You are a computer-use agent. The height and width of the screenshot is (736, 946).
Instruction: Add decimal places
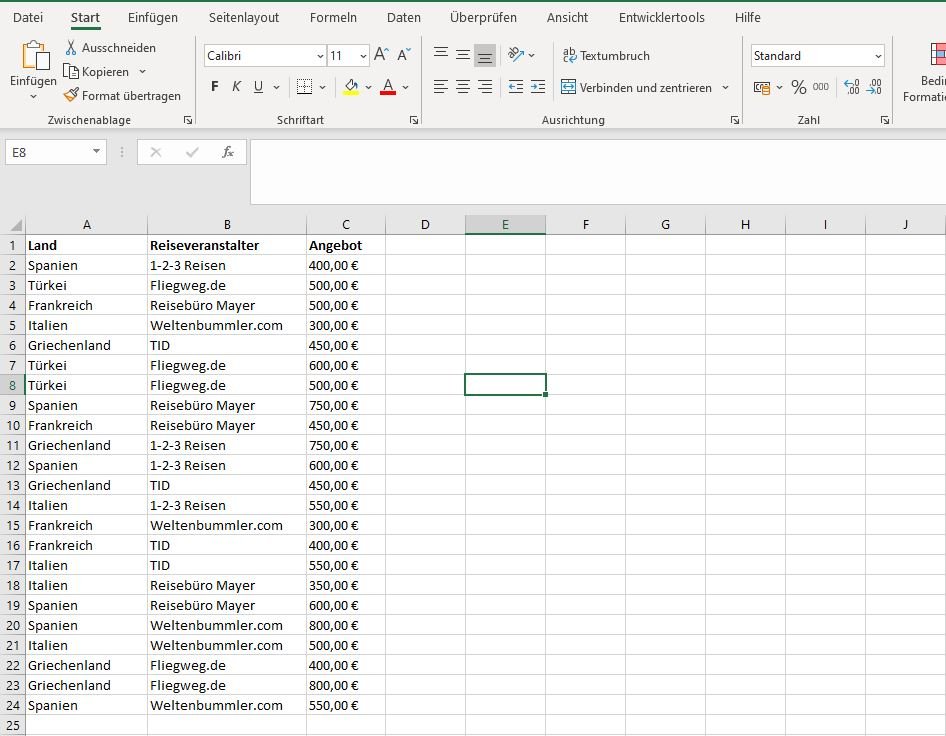click(852, 87)
